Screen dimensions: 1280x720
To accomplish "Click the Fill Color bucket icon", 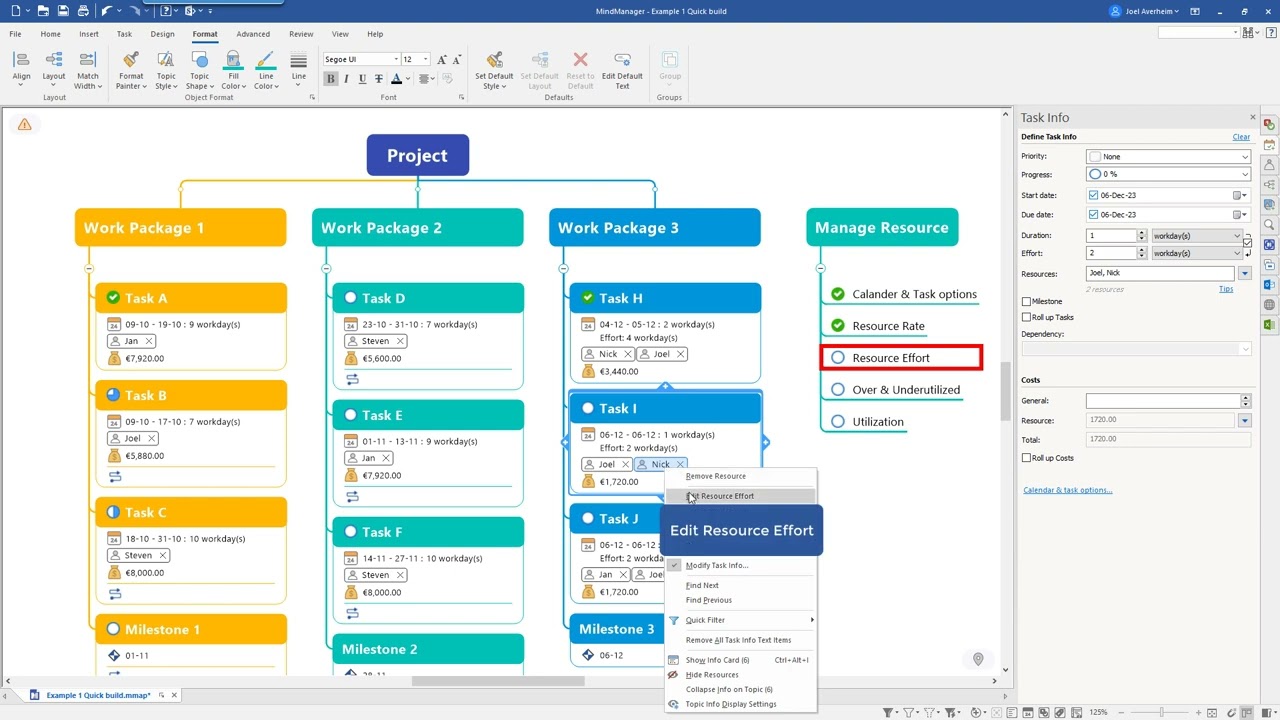I will coord(233,61).
